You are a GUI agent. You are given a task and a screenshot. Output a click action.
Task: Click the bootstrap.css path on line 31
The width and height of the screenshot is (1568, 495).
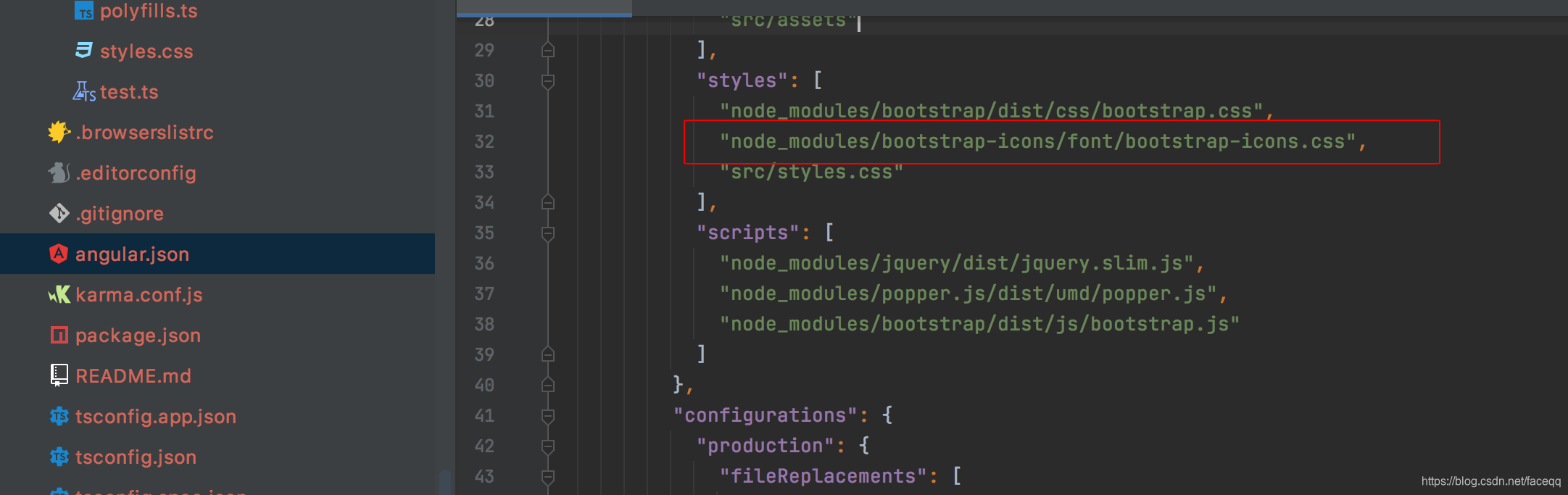pyautogui.click(x=992, y=111)
